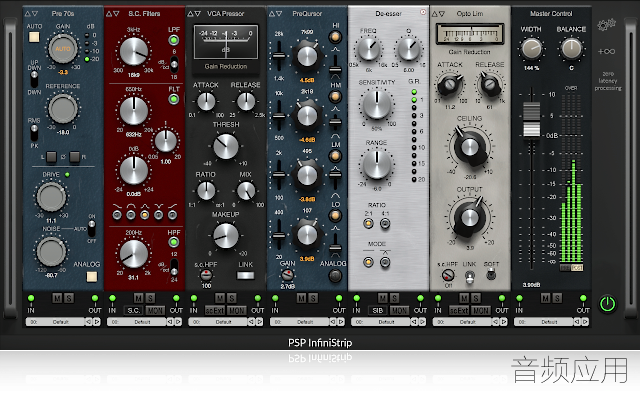Select the bell filter shape in S.C. Filters
The height and width of the screenshot is (394, 640).
144,214
